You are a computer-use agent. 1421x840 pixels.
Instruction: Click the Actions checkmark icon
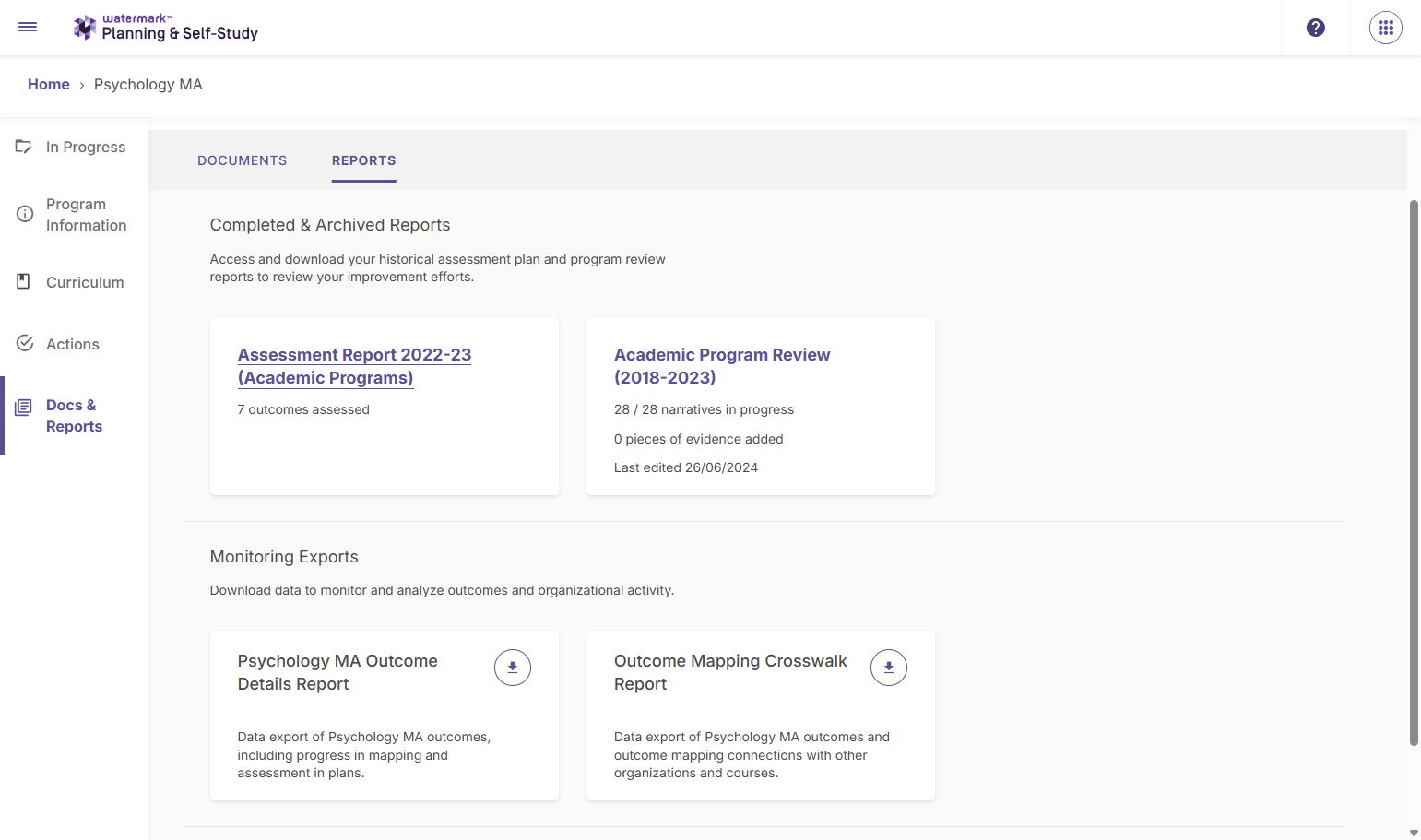pos(25,343)
